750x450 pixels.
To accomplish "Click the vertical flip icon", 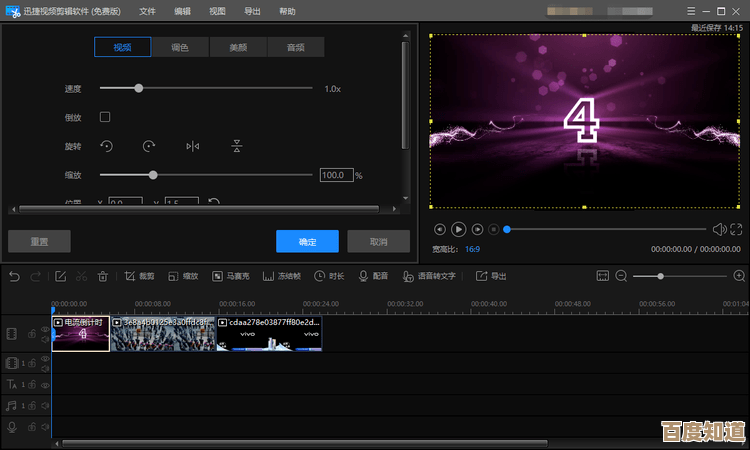I will coord(237,146).
